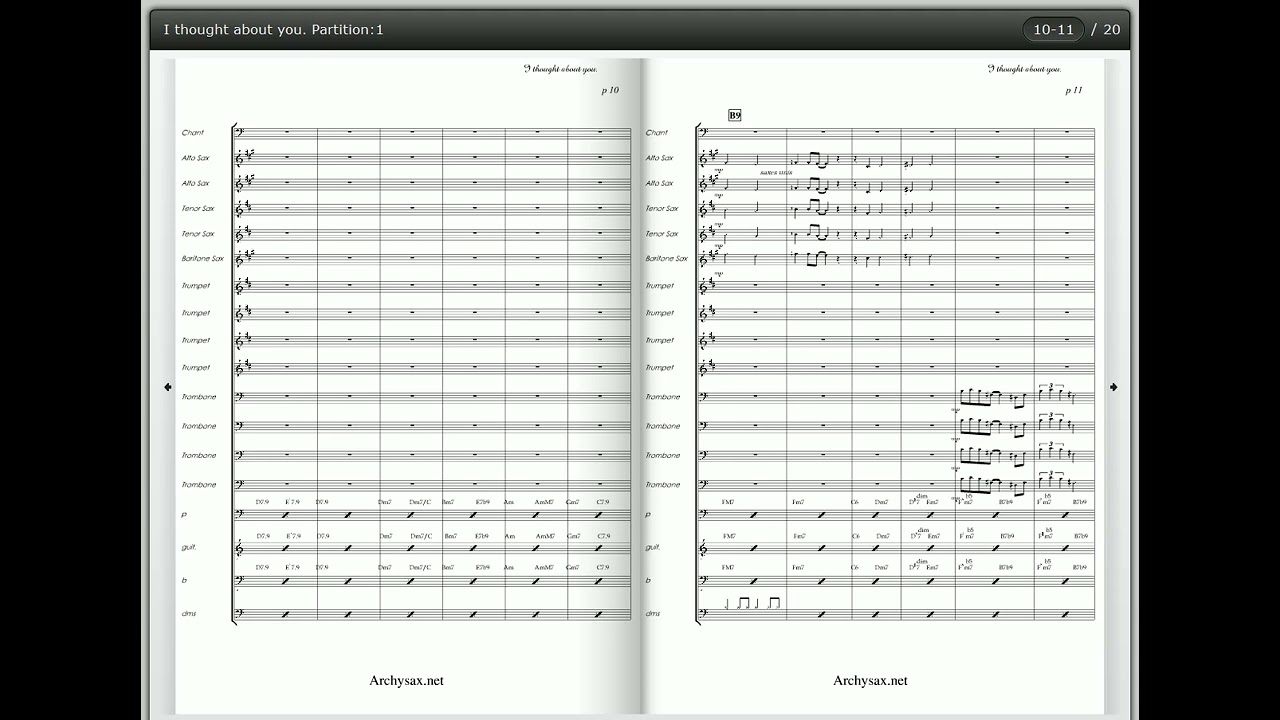Click the "Baritone Sax" label on page 11
The width and height of the screenshot is (1280, 720).
coord(667,258)
